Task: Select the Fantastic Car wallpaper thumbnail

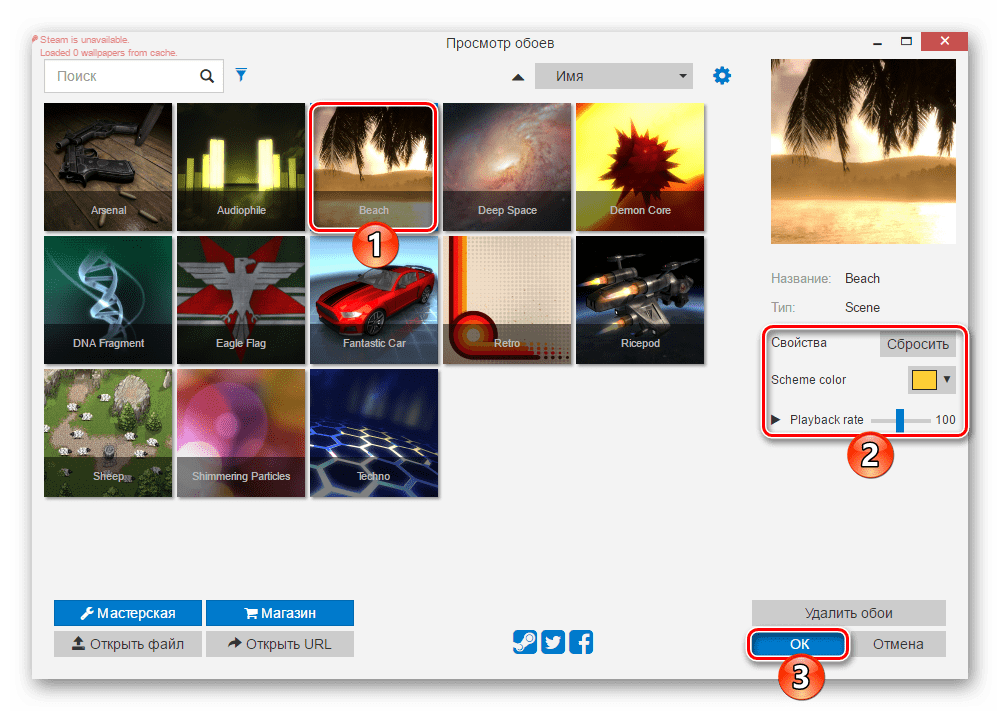Action: click(374, 299)
